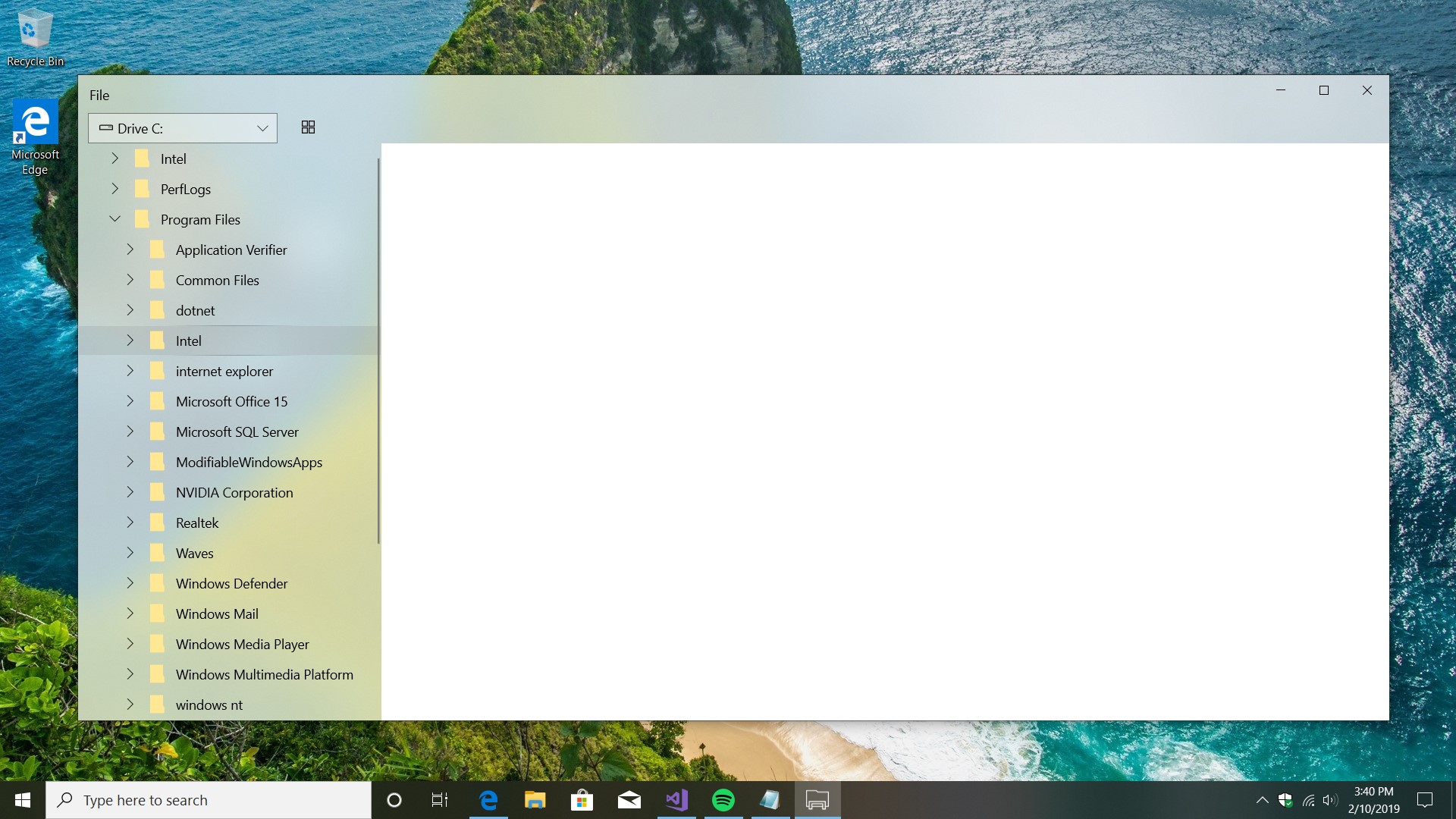This screenshot has width=1456, height=819.
Task: Click the Type here to search box
Action: pos(209,799)
